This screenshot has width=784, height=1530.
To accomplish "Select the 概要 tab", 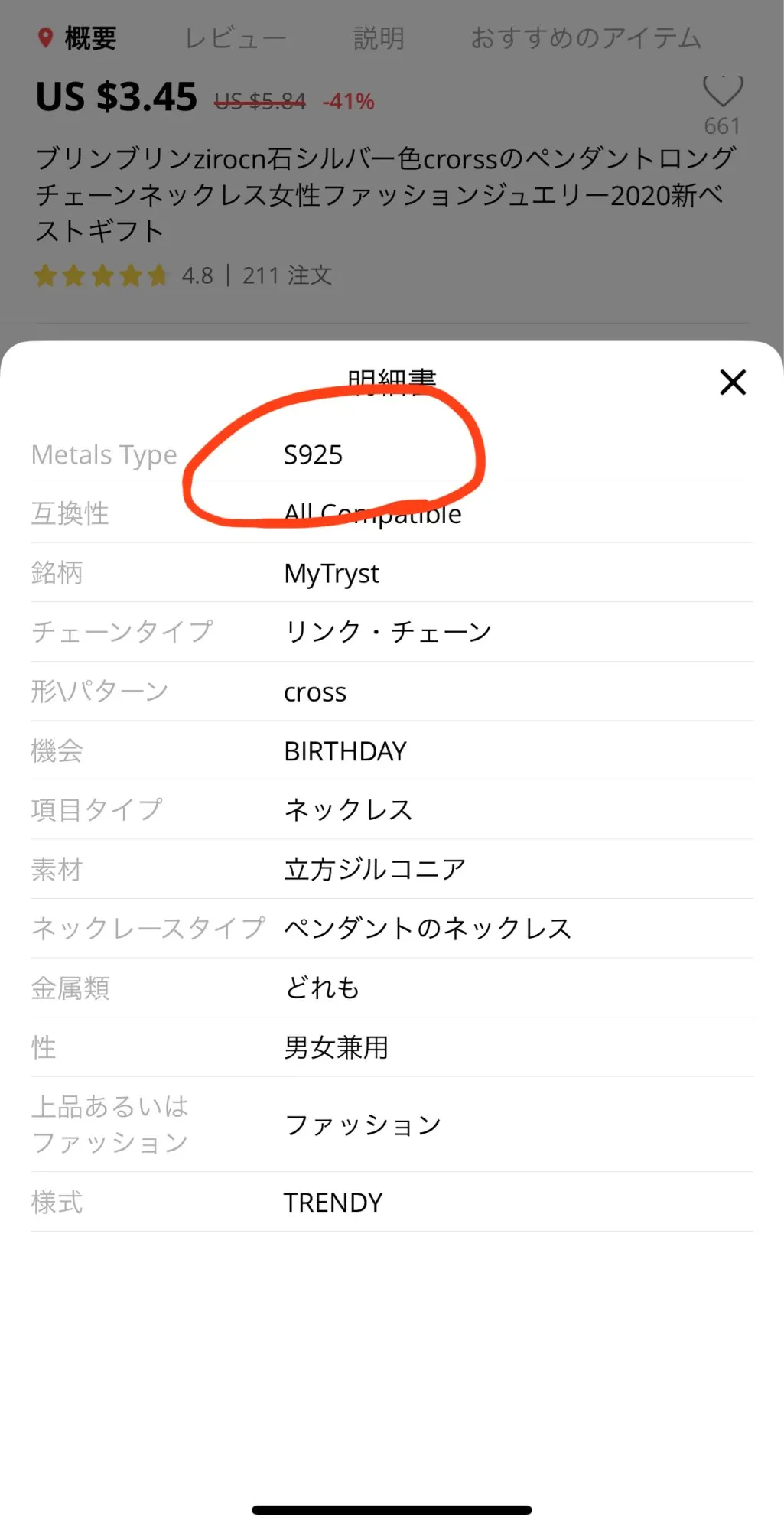I will [90, 37].
